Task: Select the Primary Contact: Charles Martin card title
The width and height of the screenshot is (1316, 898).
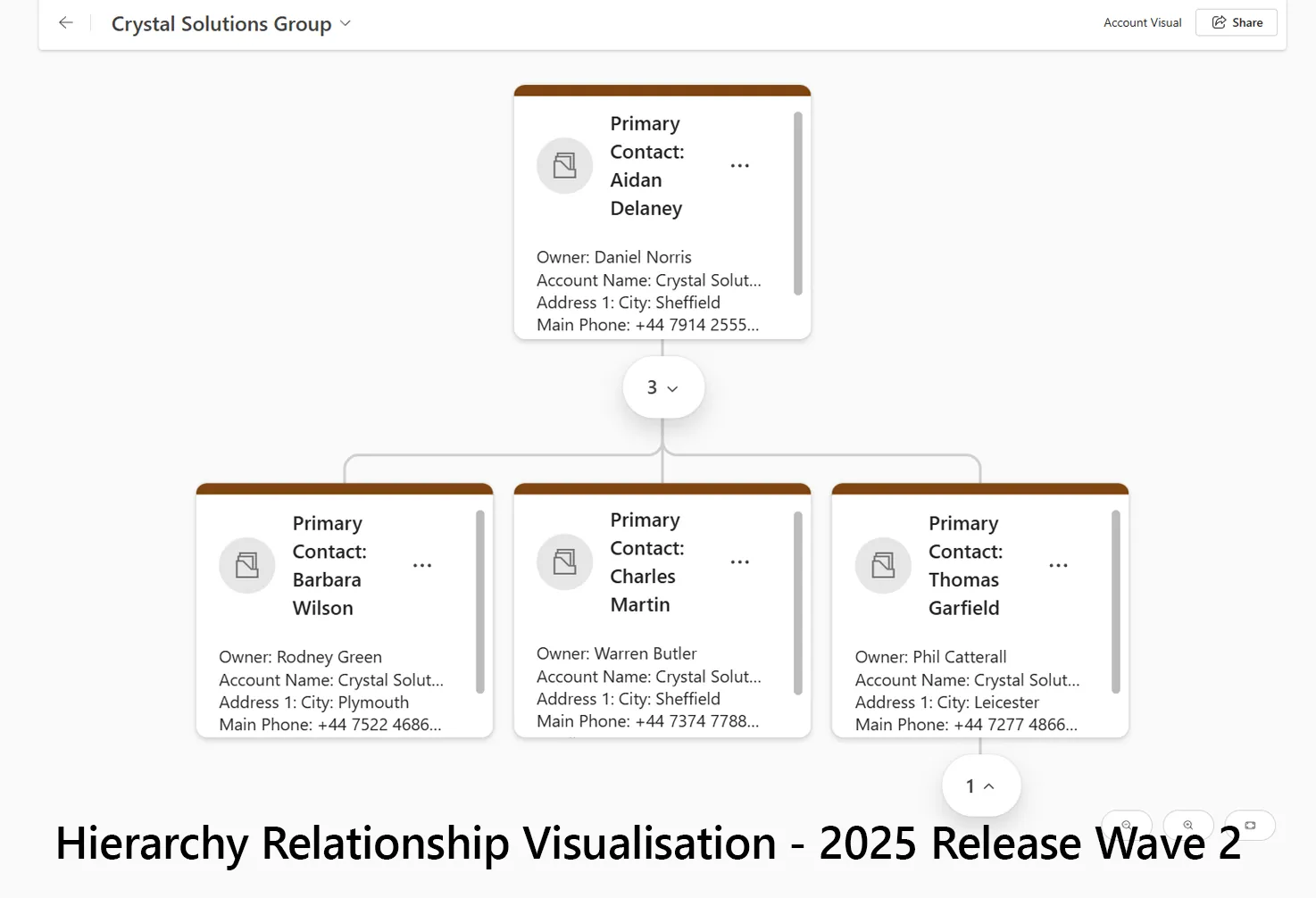Action: 646,562
